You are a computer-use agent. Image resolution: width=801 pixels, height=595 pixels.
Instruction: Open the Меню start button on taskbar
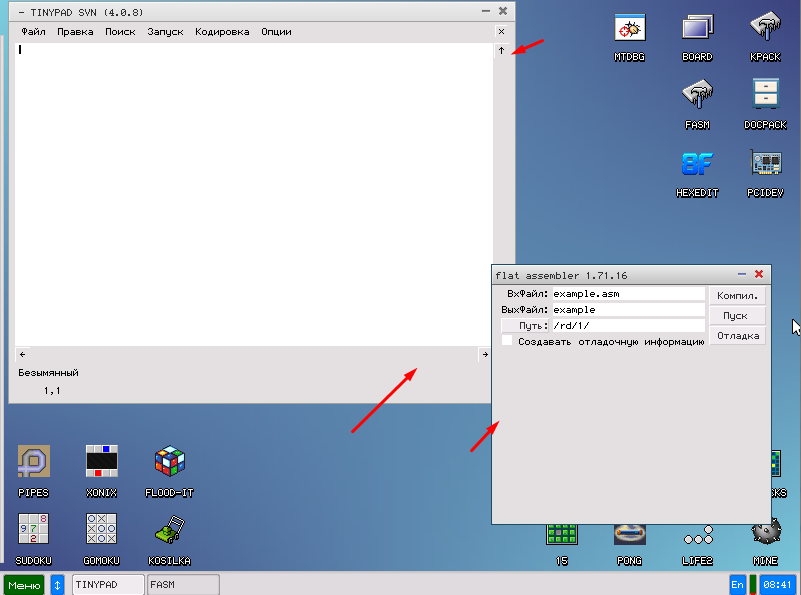23,585
